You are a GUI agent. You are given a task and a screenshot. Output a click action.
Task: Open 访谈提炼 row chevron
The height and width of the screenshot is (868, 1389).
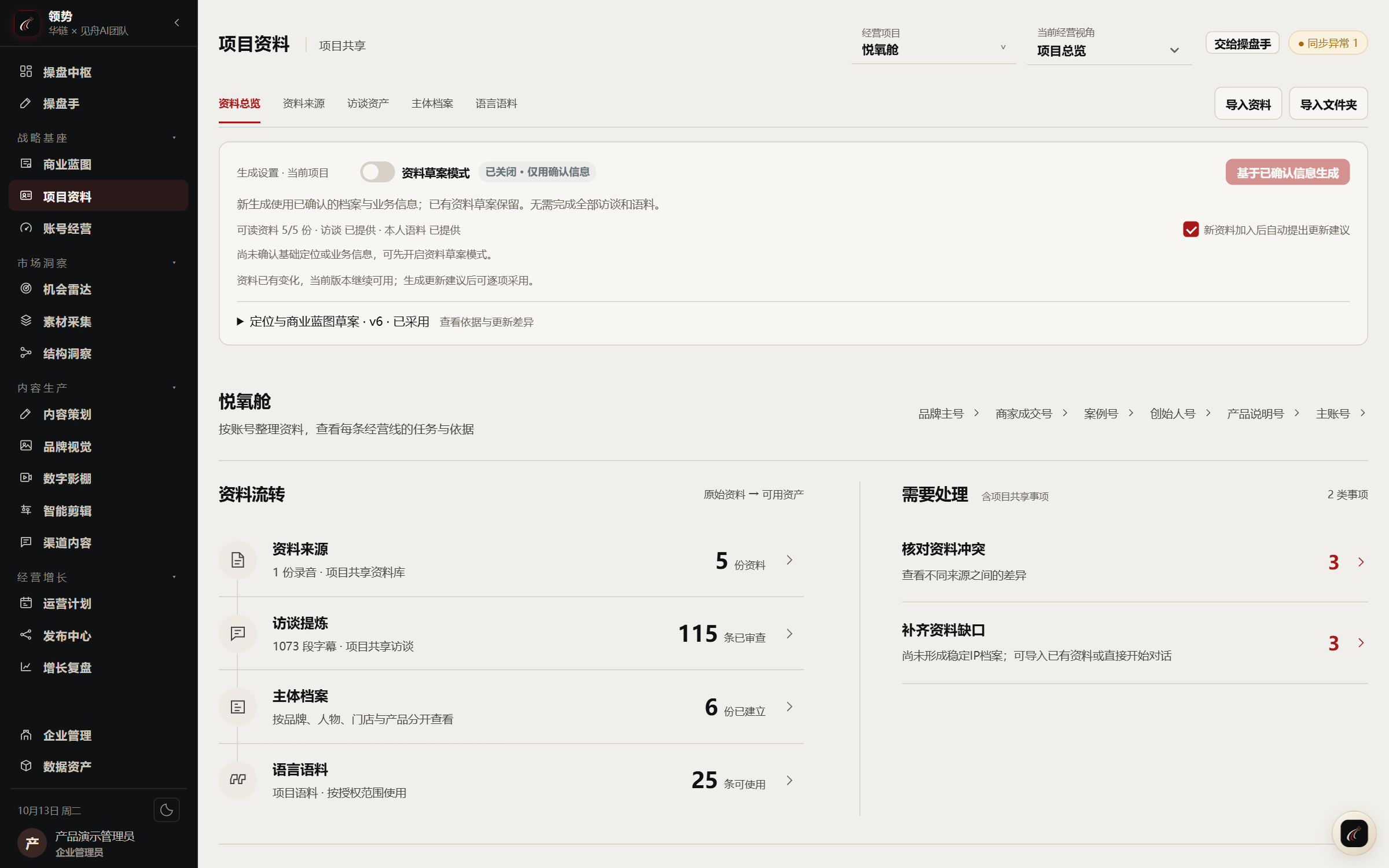click(x=789, y=634)
